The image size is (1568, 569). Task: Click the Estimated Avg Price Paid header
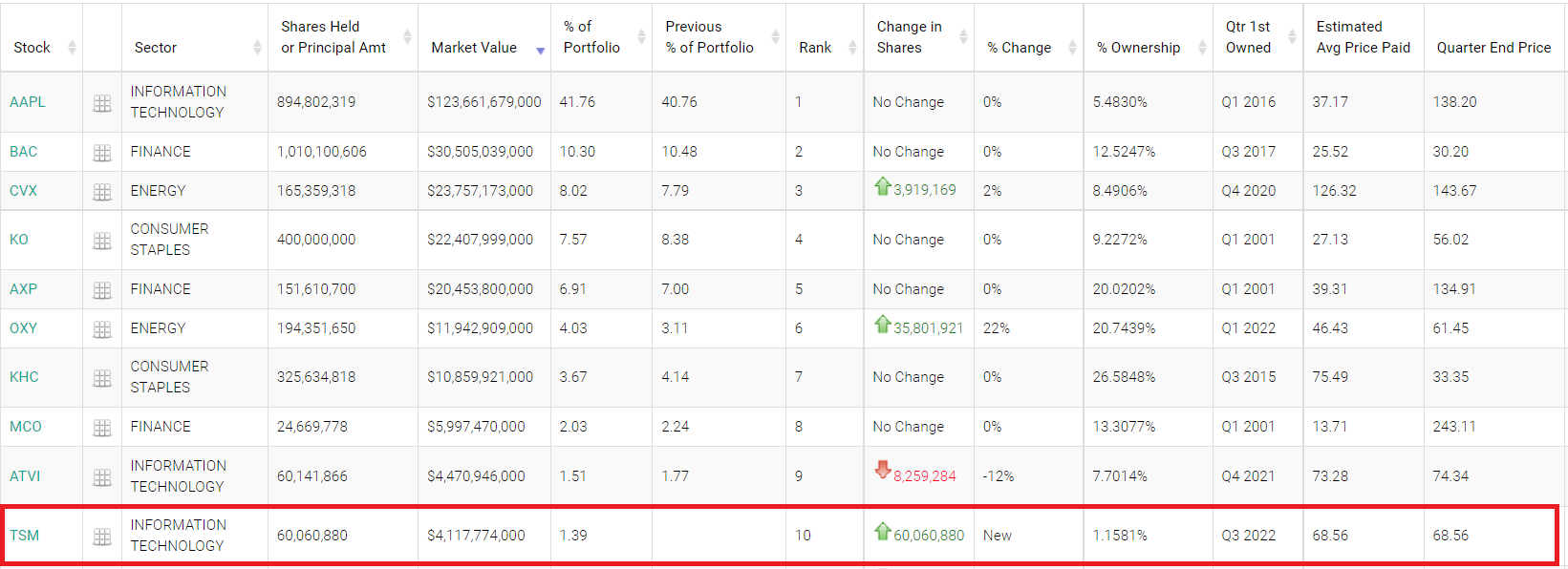tap(1363, 37)
